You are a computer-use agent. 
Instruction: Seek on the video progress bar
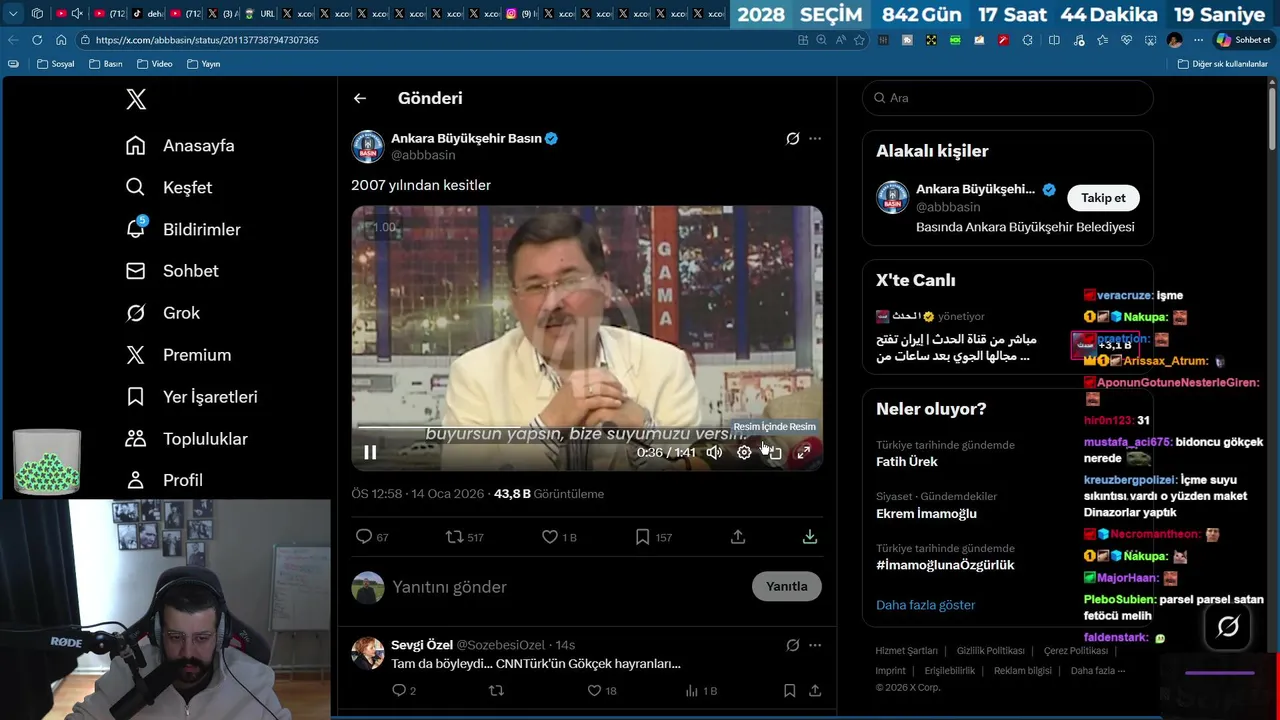[587, 427]
